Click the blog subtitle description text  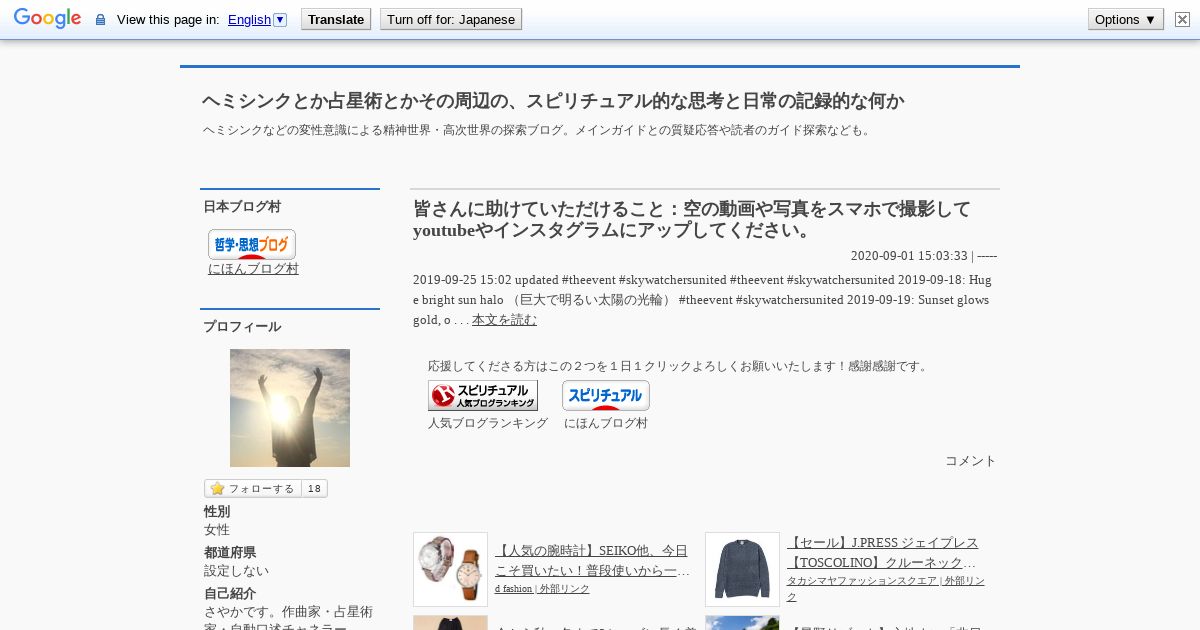[x=538, y=130]
